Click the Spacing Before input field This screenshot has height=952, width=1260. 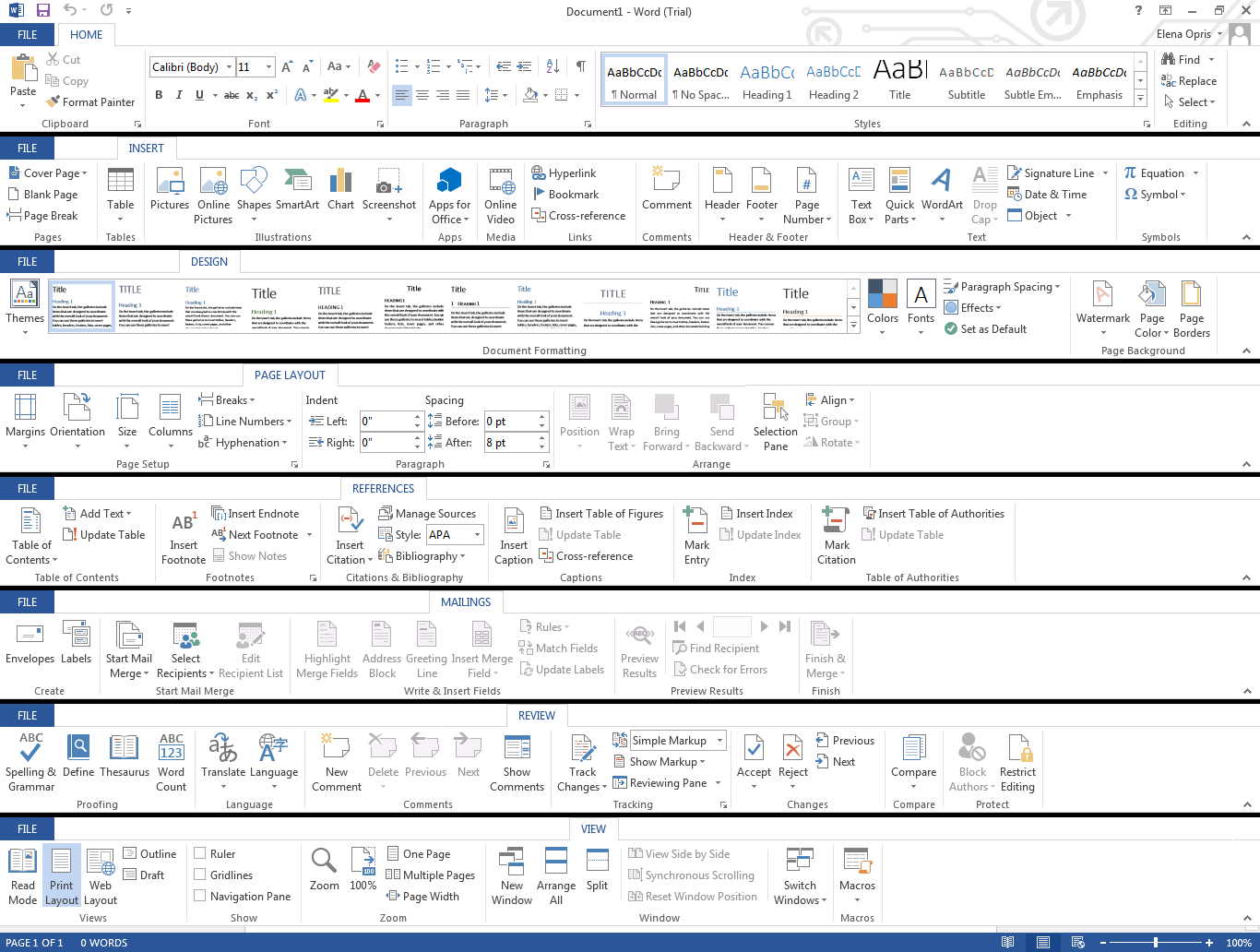coord(509,422)
